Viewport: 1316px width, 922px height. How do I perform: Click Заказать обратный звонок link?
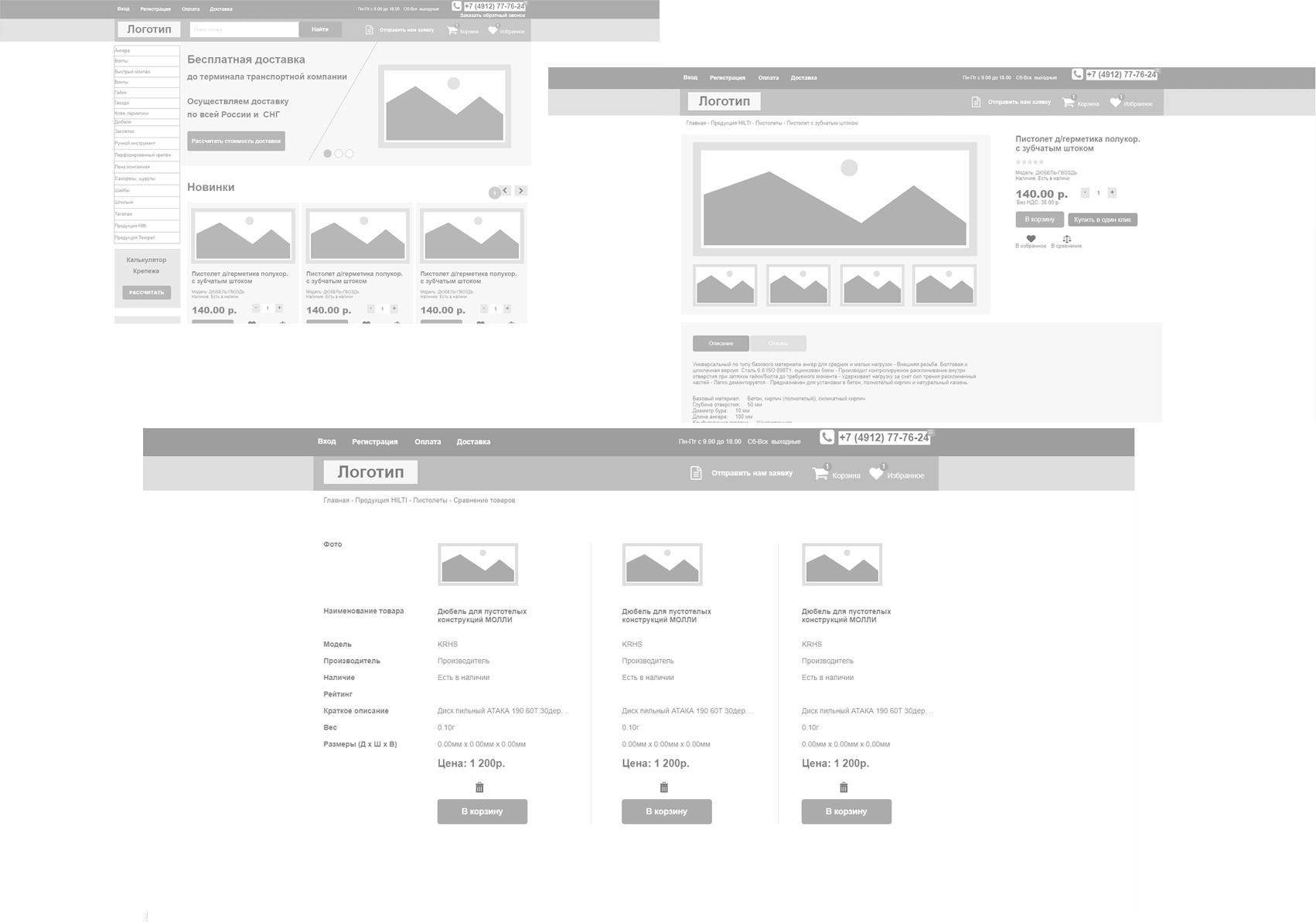(493, 15)
